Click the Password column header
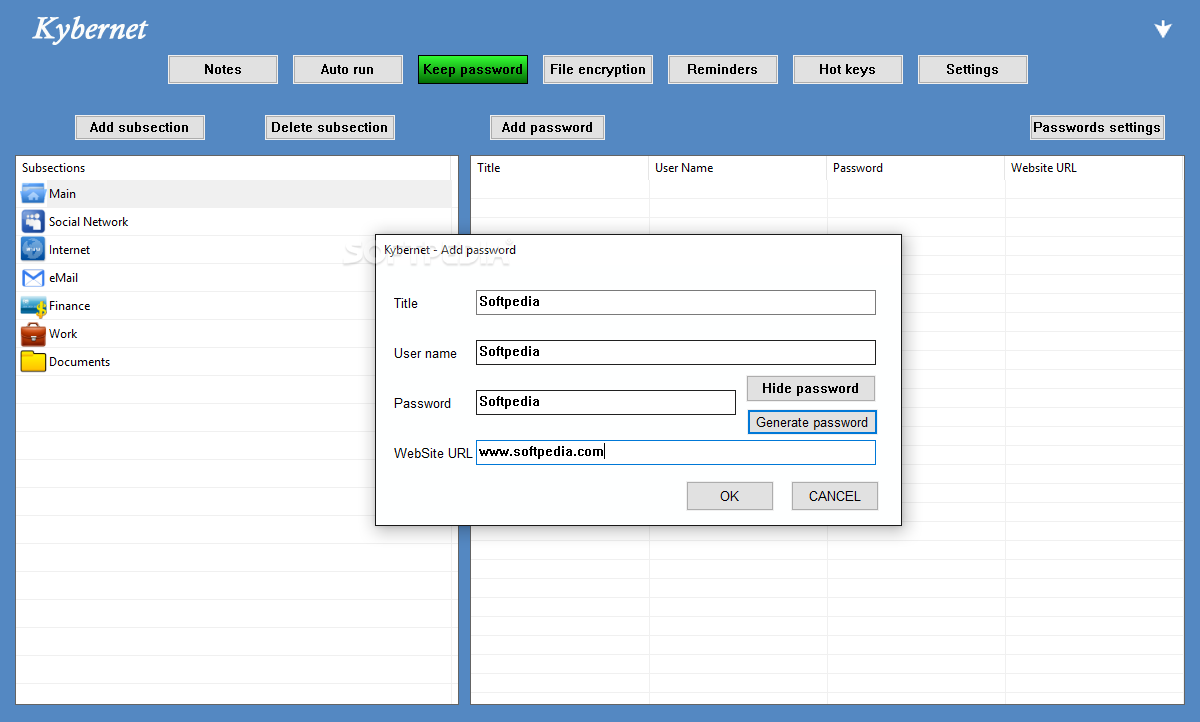 pos(916,168)
